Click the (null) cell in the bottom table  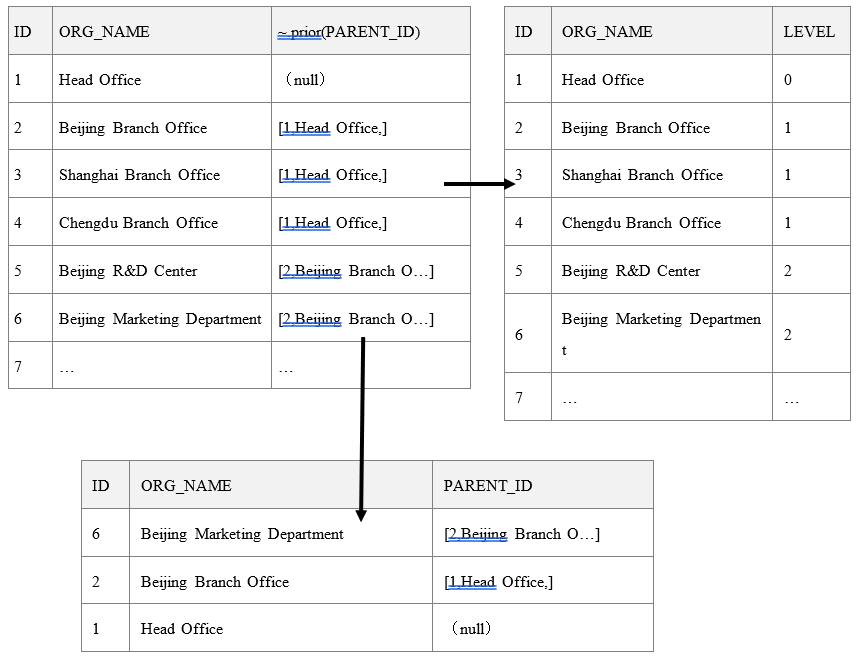click(x=471, y=629)
